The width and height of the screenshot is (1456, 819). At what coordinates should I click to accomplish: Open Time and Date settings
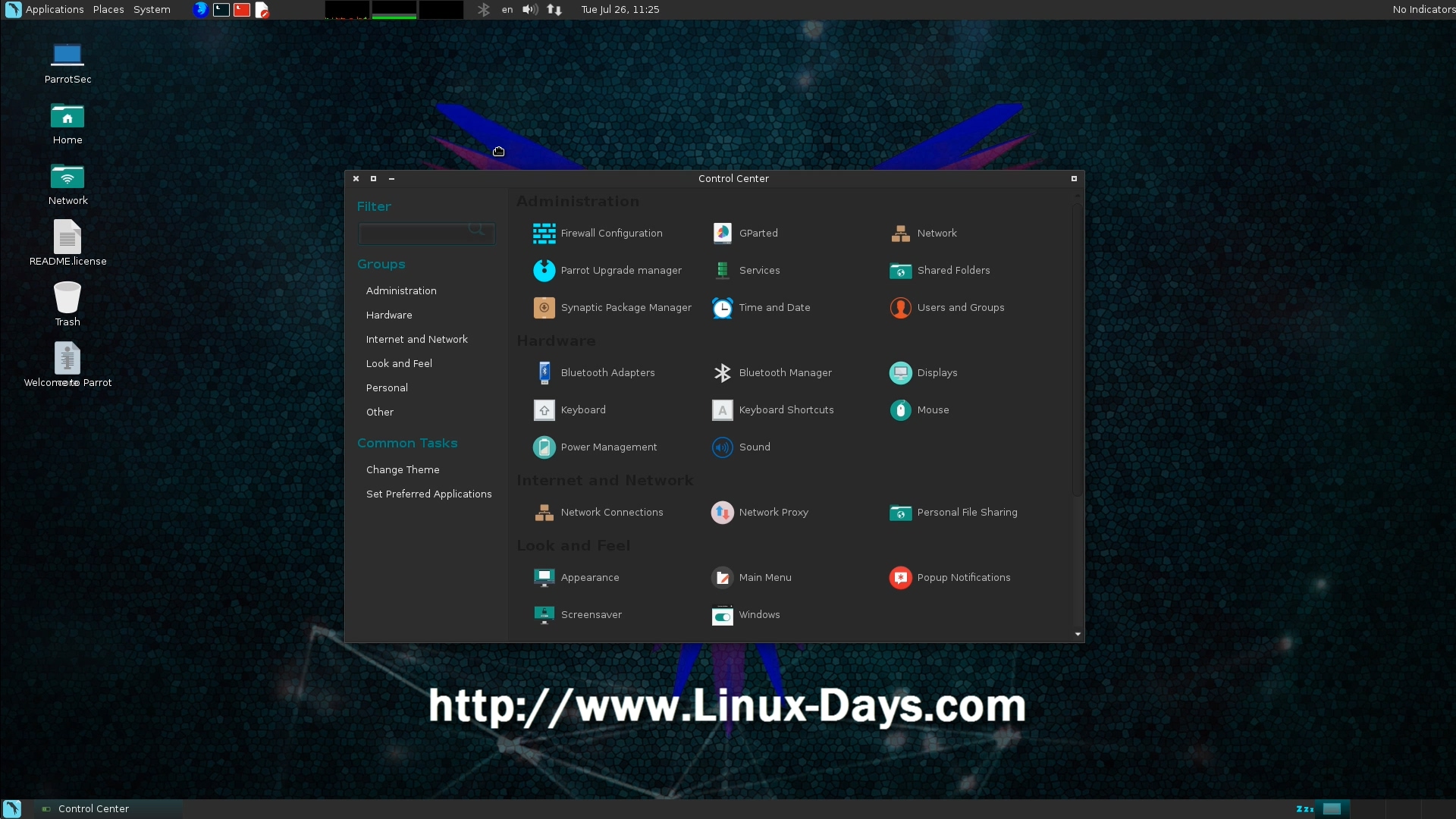click(761, 307)
